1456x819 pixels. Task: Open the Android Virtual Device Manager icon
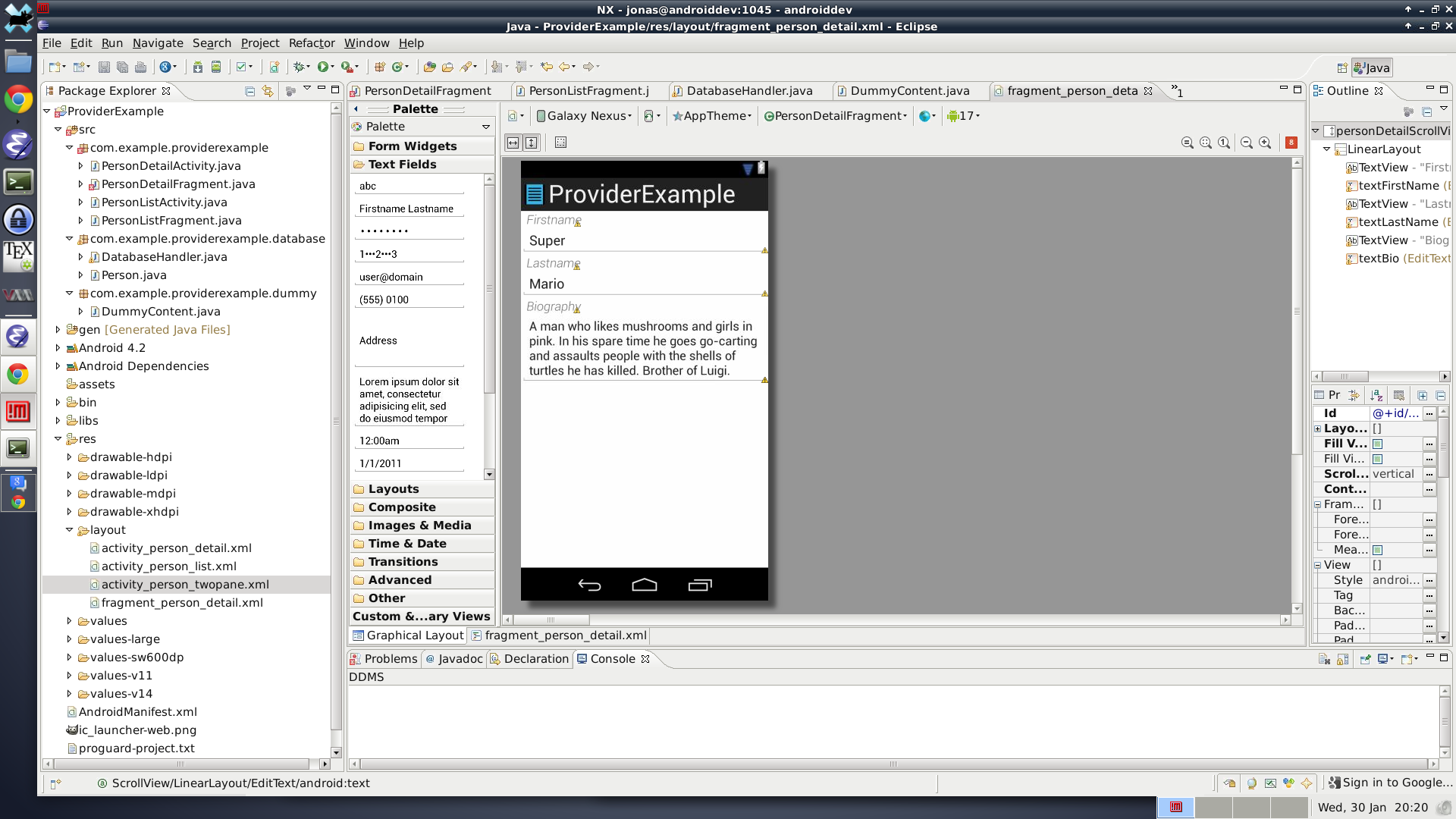[x=216, y=67]
